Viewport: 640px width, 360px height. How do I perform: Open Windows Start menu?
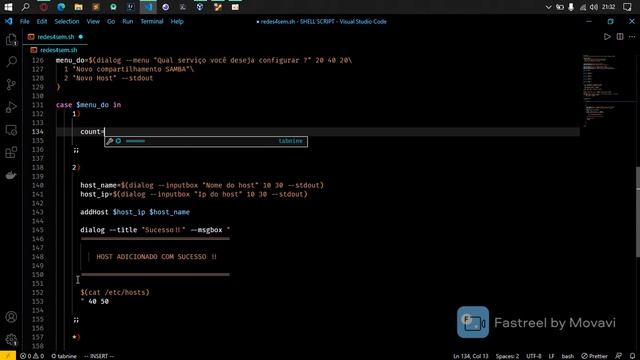pyautogui.click(x=8, y=7)
